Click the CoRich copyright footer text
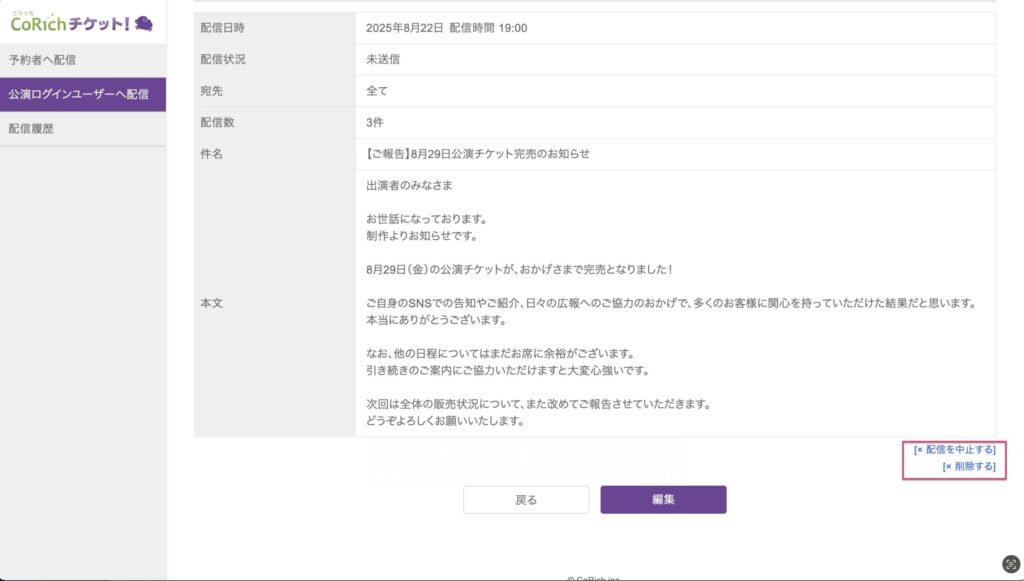This screenshot has height=581, width=1024. (595, 577)
